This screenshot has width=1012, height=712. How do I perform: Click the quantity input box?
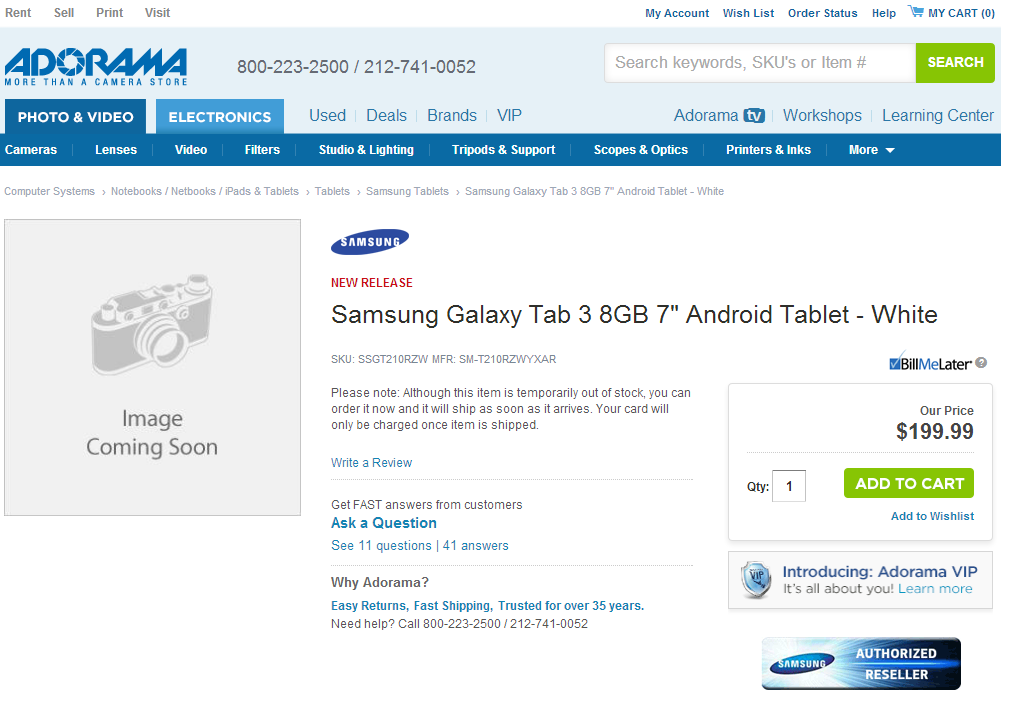tap(789, 486)
